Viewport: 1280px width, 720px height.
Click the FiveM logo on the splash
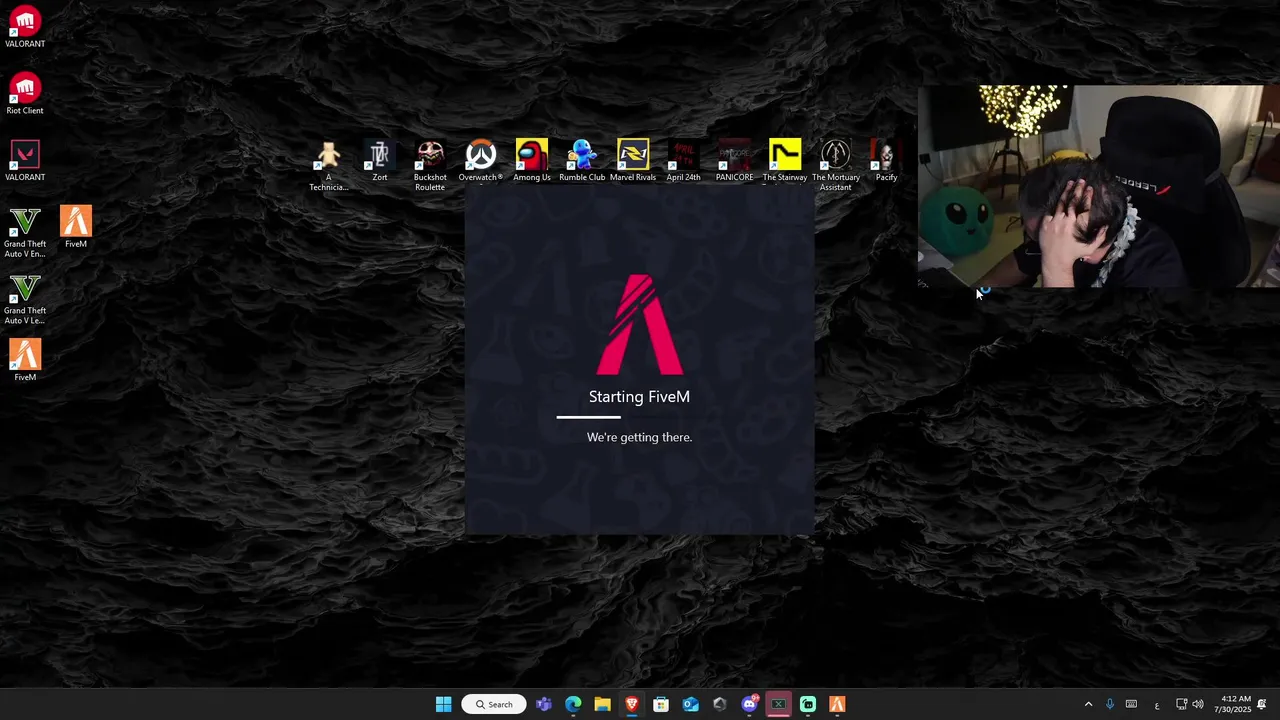pyautogui.click(x=639, y=325)
